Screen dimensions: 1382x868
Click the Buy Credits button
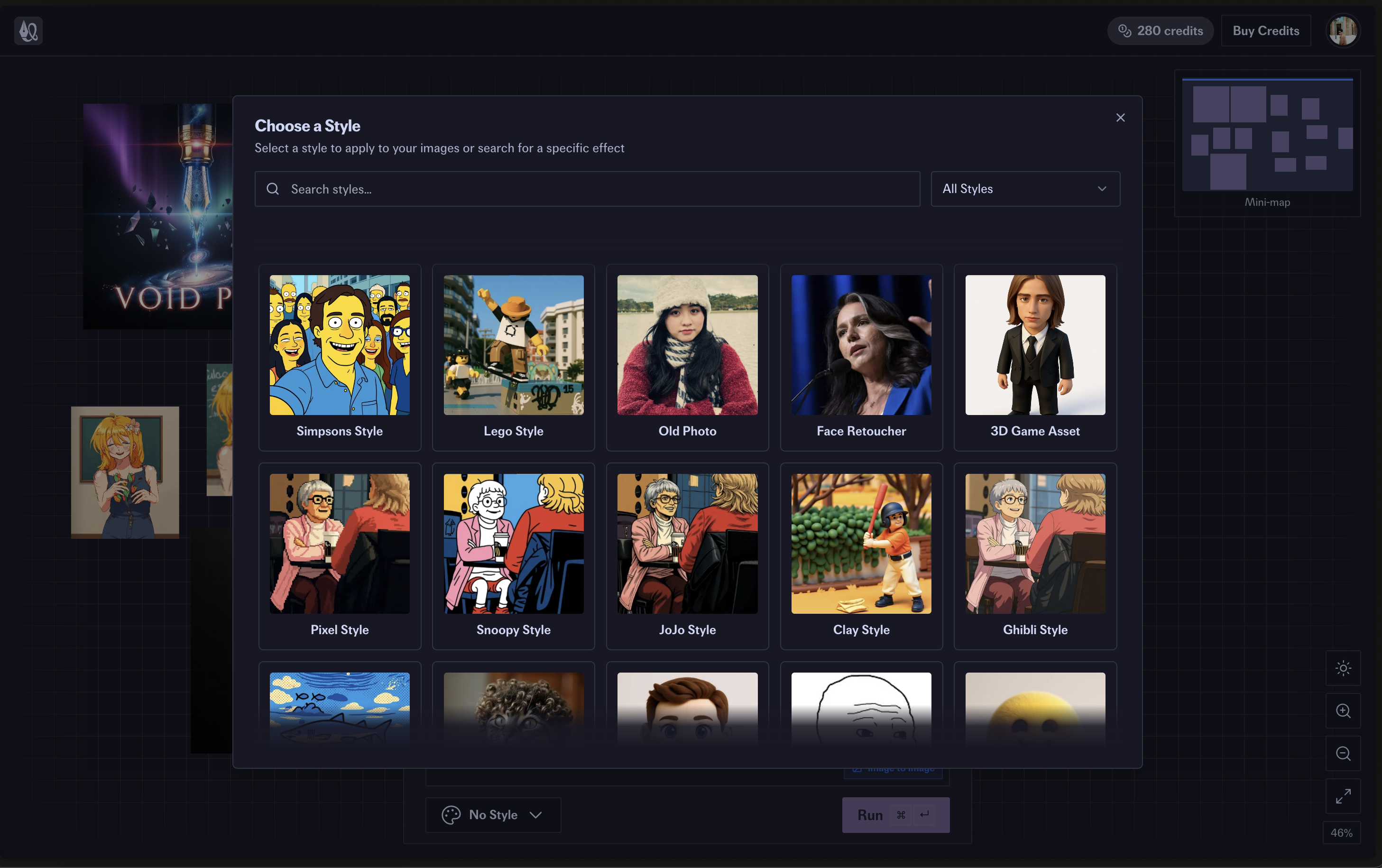coord(1265,30)
